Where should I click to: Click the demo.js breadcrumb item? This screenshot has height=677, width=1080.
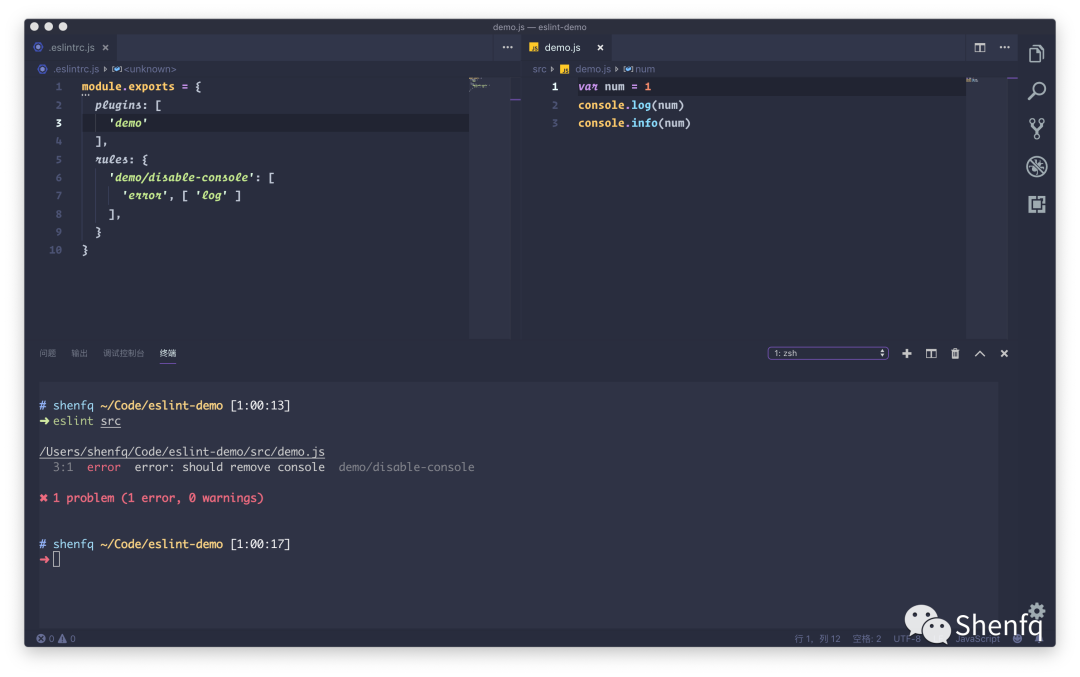click(593, 69)
